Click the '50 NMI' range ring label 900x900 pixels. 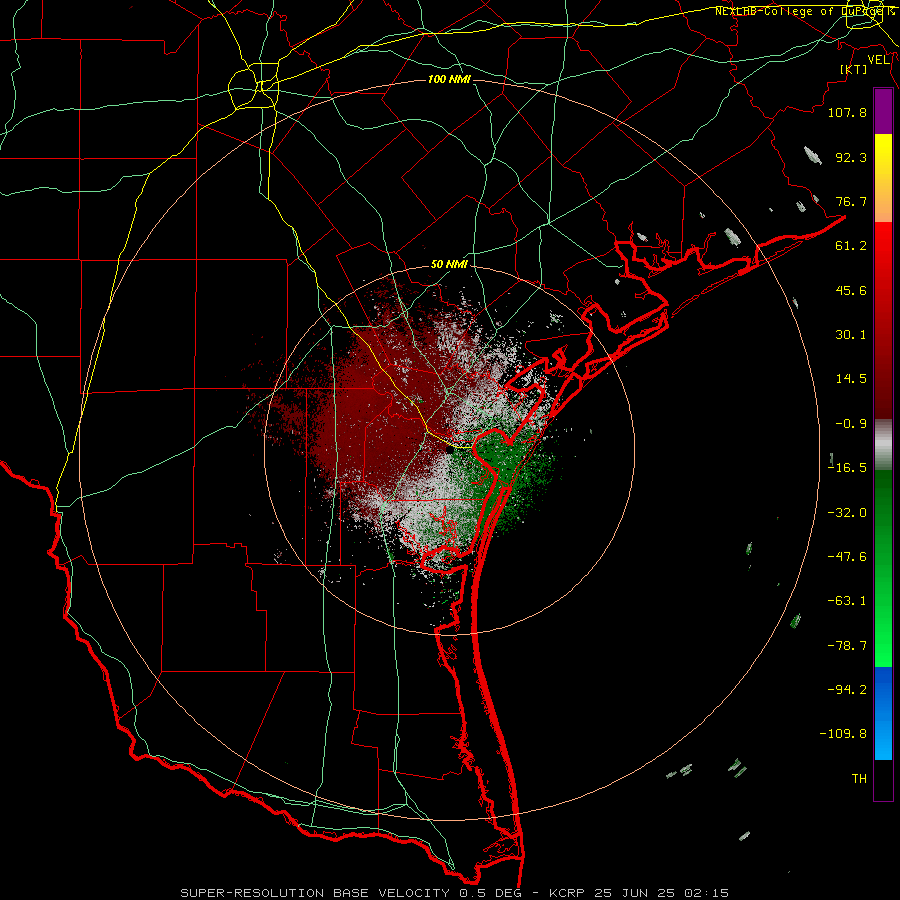(x=449, y=264)
